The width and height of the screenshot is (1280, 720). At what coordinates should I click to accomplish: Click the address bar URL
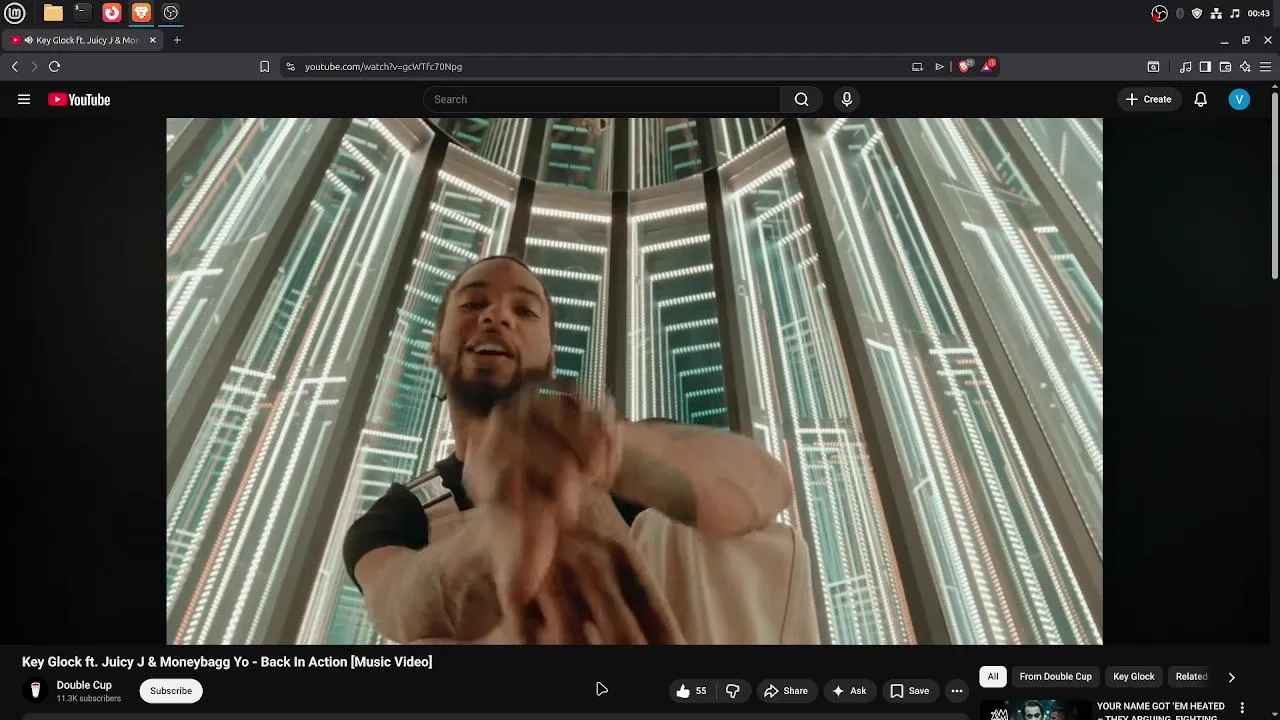[383, 67]
